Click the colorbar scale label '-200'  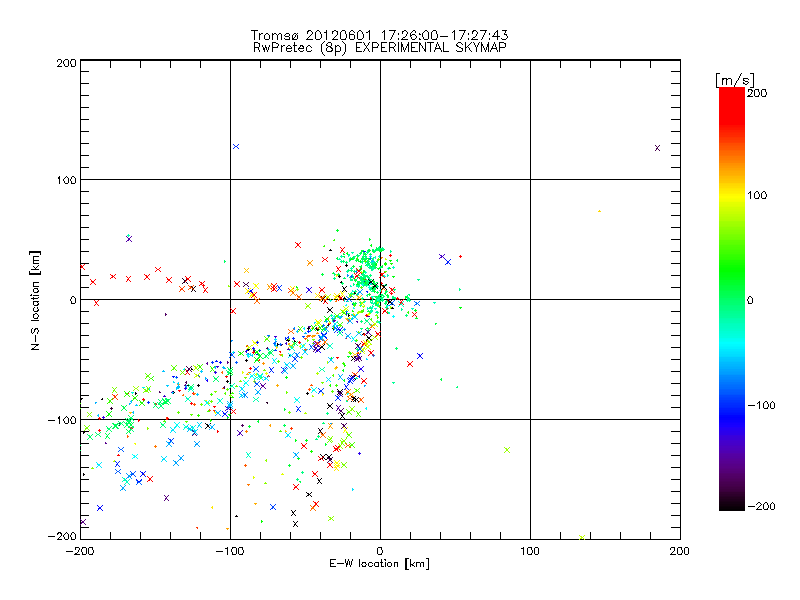(761, 507)
